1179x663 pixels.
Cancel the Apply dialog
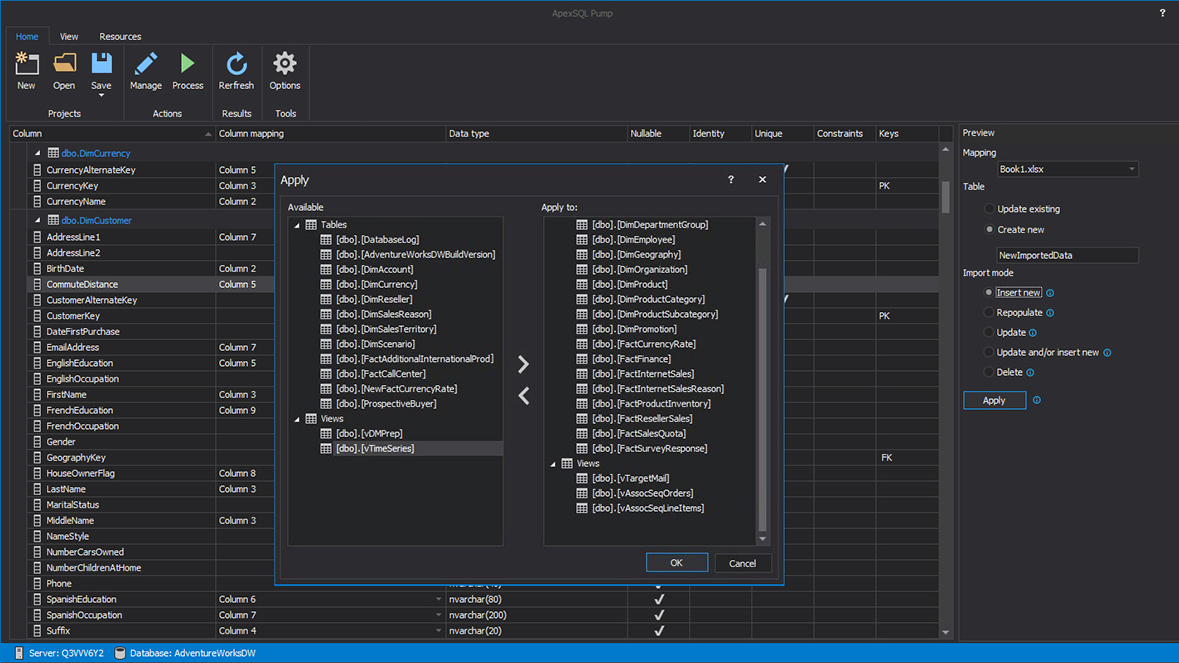(742, 562)
